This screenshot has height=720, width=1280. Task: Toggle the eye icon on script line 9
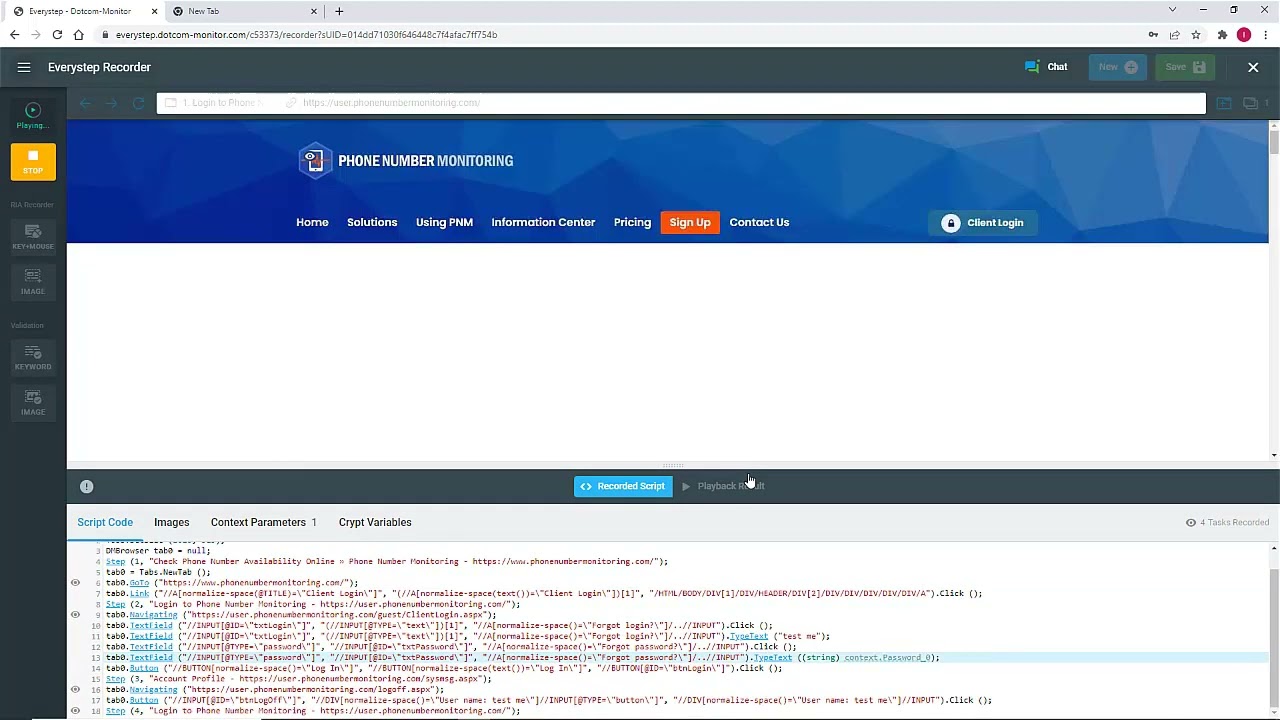click(x=75, y=615)
